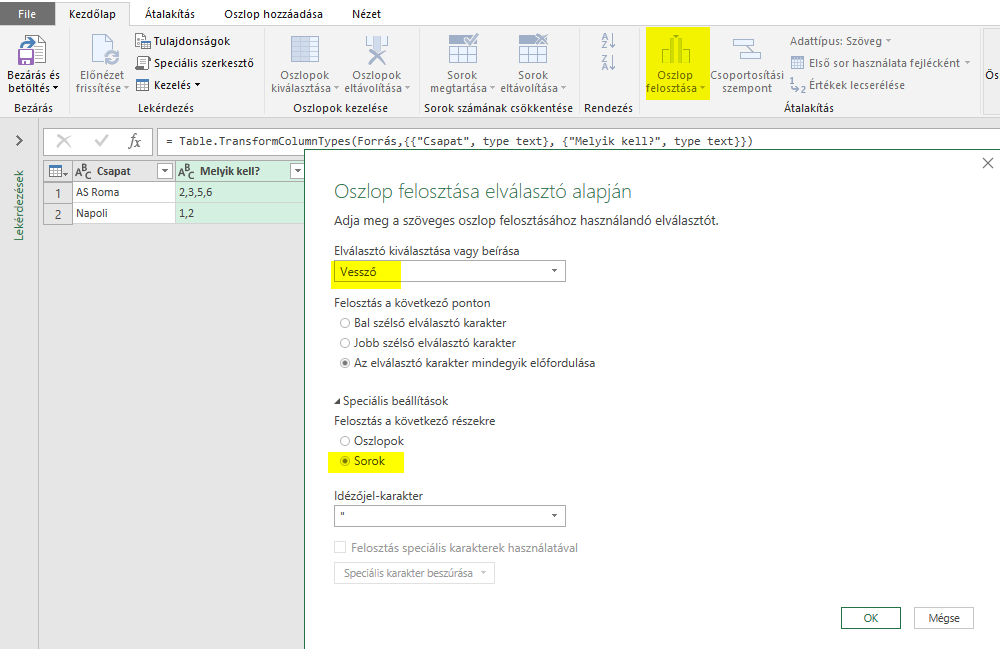The height and width of the screenshot is (649, 1000).
Task: Click Sorok eltávolítása icon
Action: click(x=533, y=49)
